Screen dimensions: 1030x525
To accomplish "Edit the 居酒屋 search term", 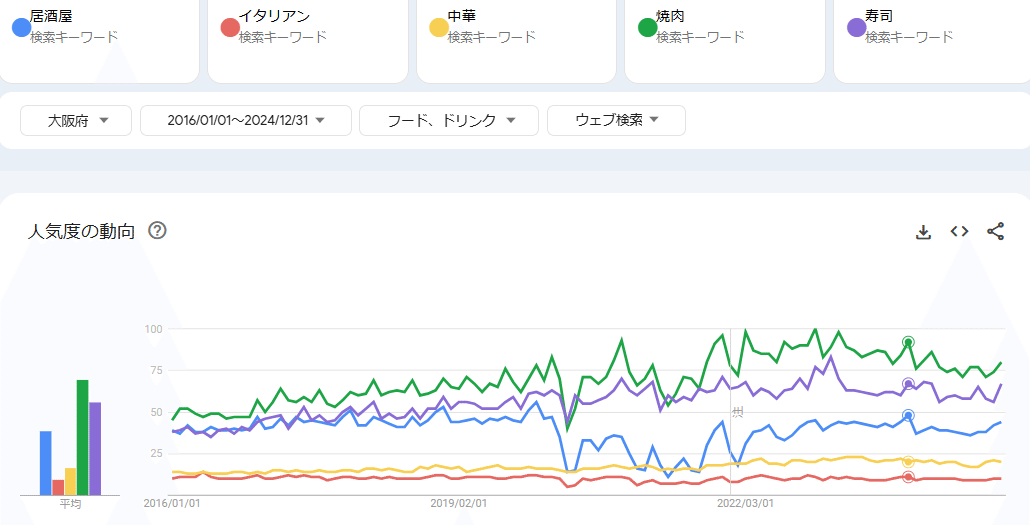I will pos(51,16).
